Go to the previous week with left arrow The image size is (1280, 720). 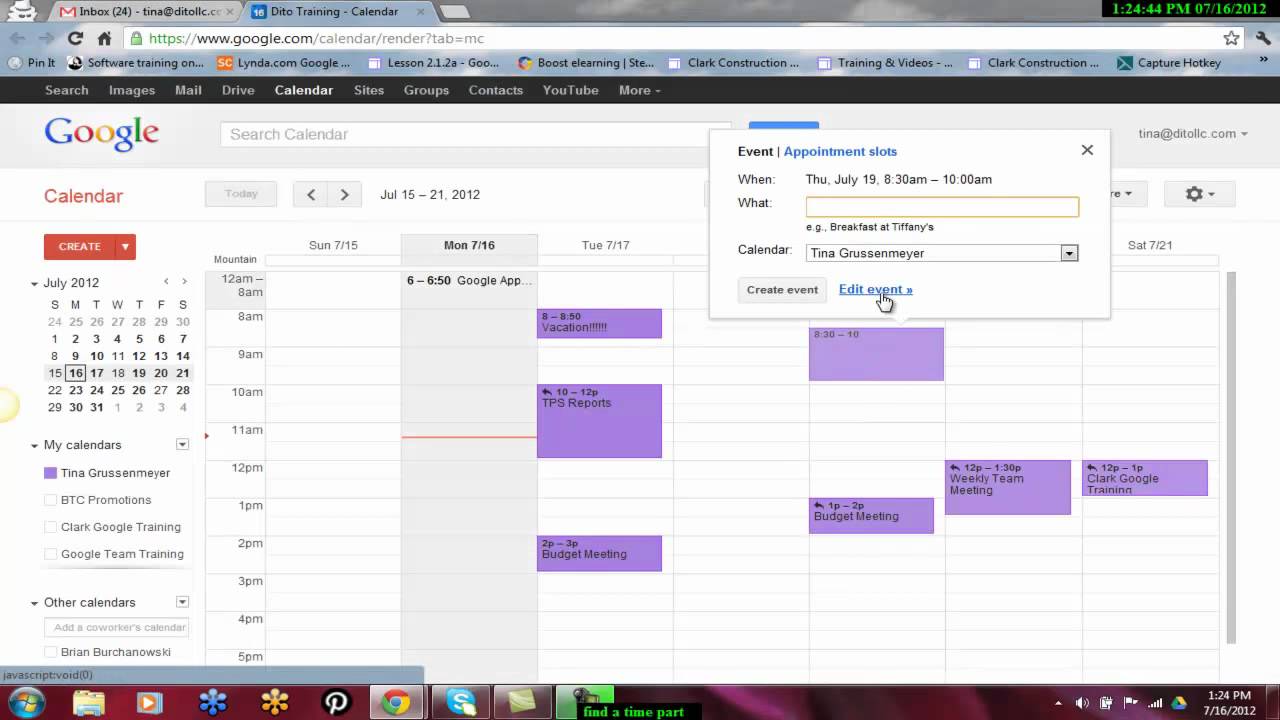[x=311, y=194]
